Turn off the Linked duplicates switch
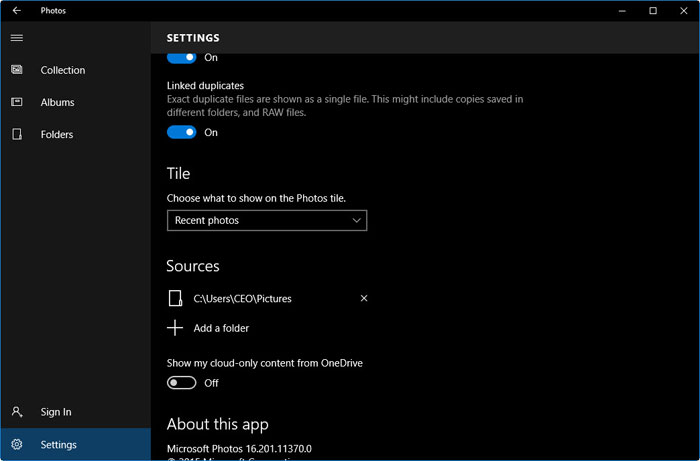 tap(181, 132)
